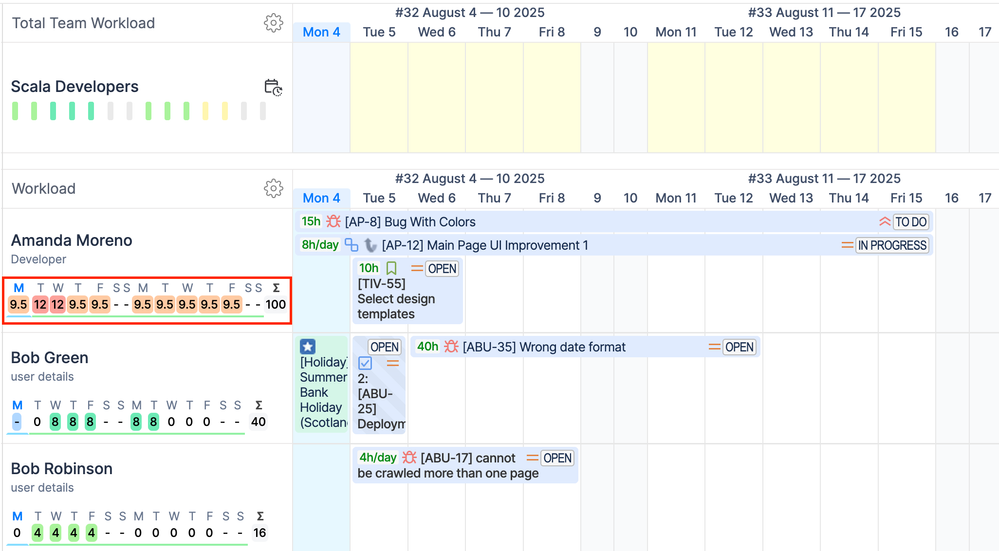
Task: Click Amanda Moreno's total of 100 hours
Action: point(275,304)
